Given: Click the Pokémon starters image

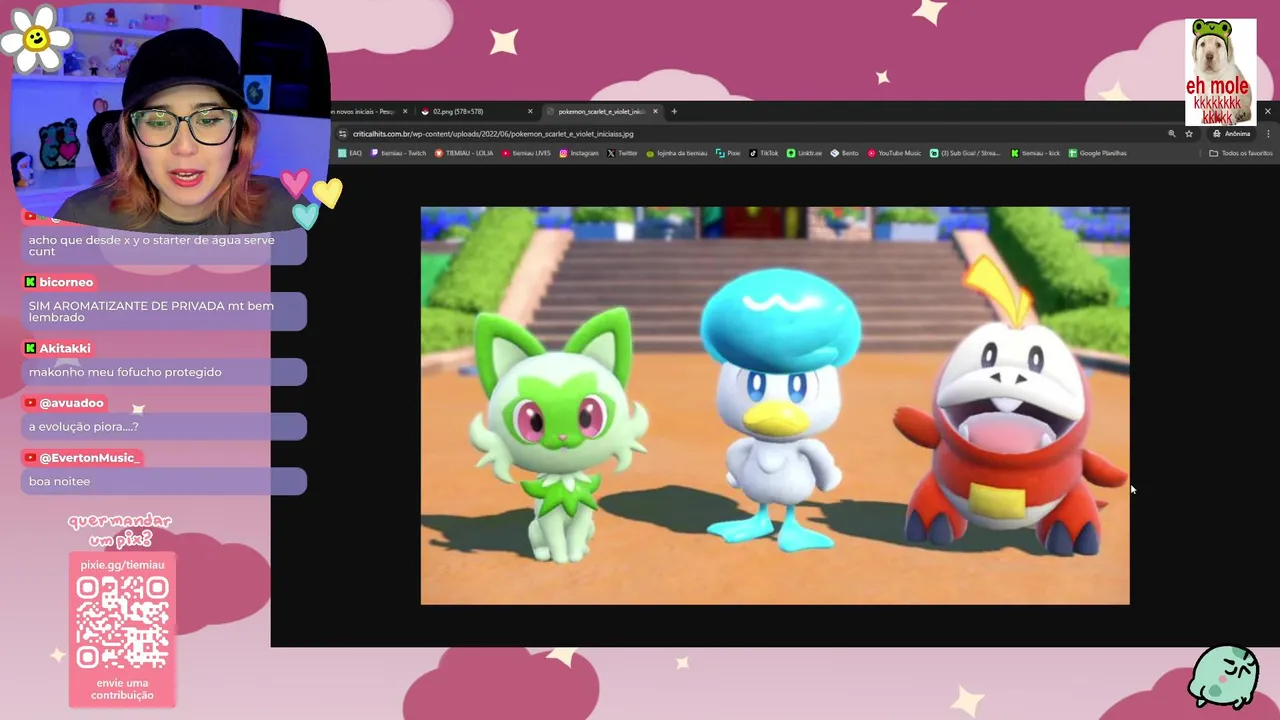Looking at the screenshot, I should (775, 406).
